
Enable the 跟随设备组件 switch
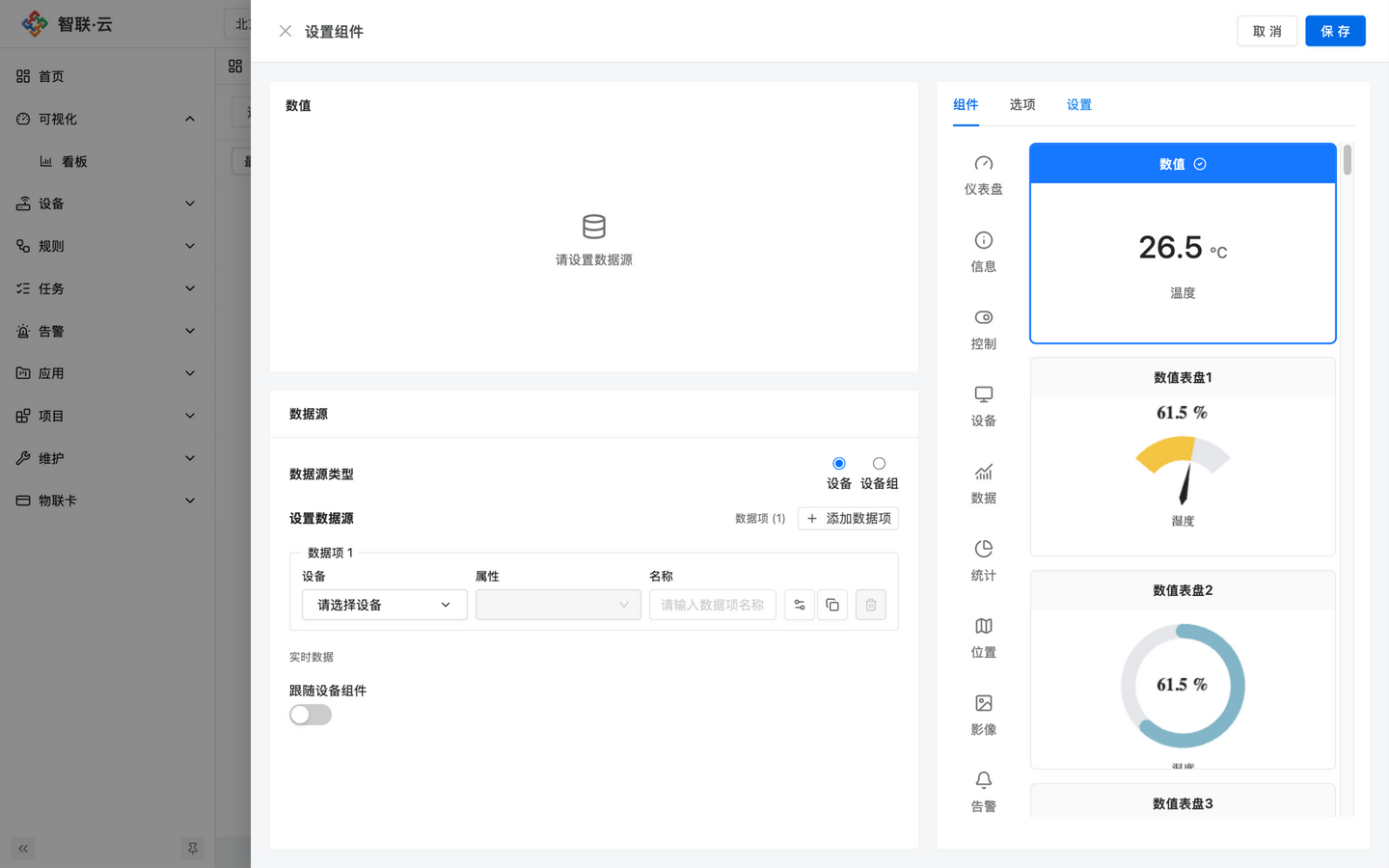(311, 715)
